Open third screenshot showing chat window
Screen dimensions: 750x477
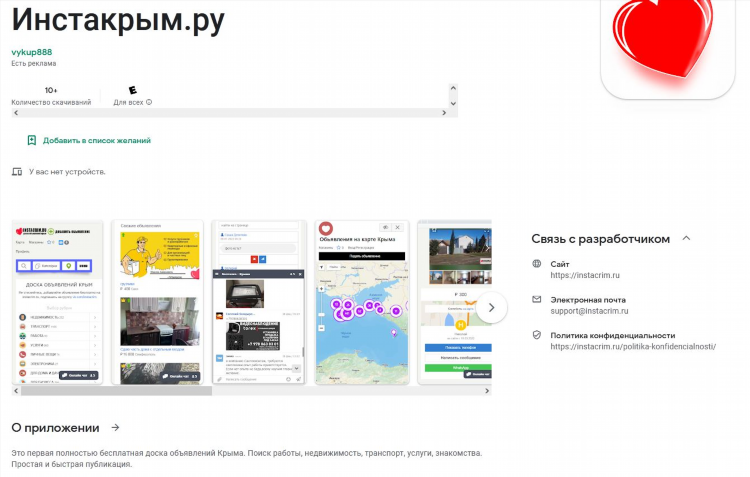[259, 302]
